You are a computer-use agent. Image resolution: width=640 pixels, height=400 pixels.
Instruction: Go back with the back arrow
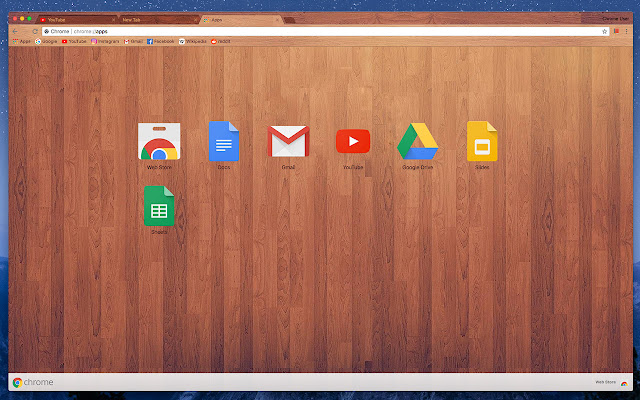point(15,31)
